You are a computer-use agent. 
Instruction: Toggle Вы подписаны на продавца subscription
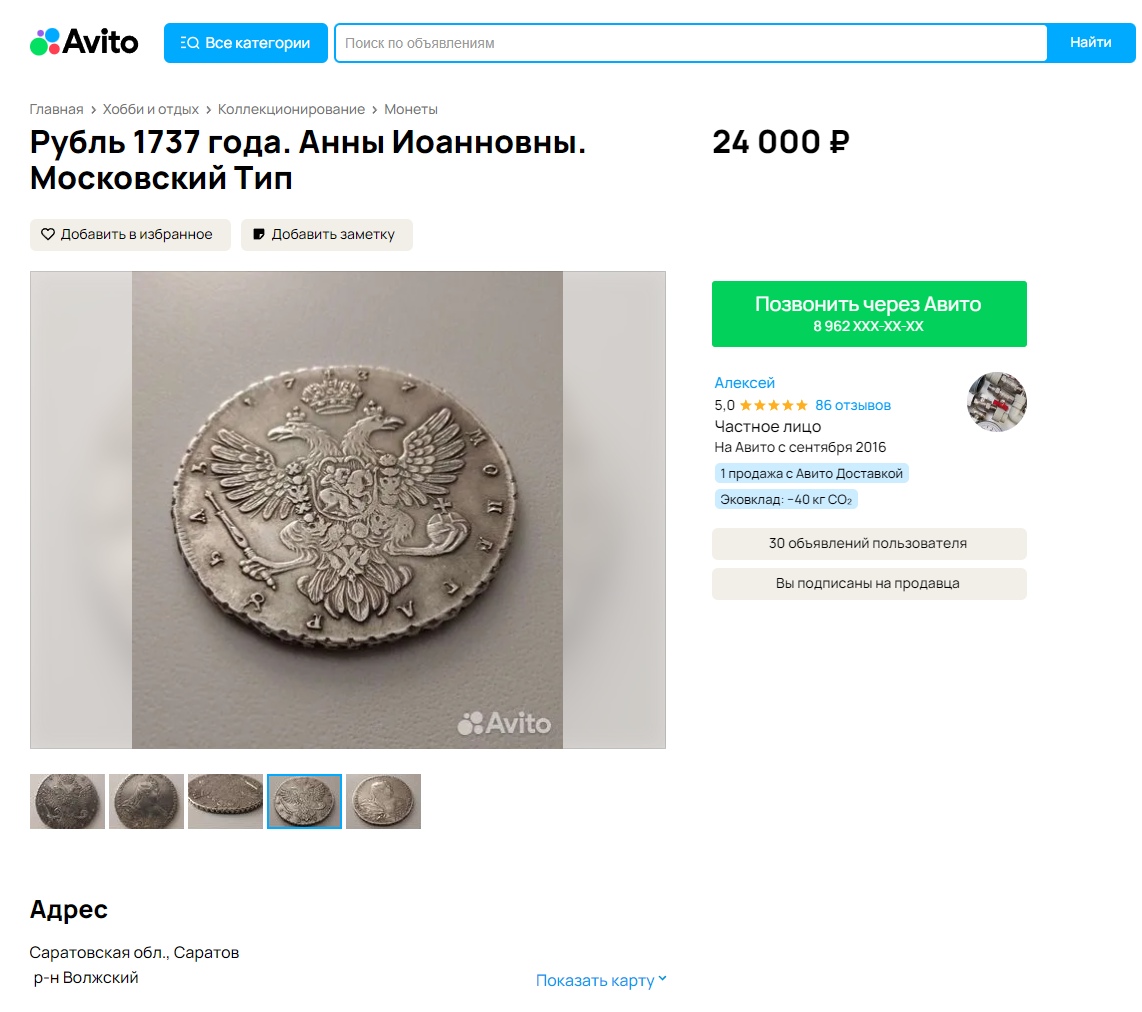tap(868, 584)
